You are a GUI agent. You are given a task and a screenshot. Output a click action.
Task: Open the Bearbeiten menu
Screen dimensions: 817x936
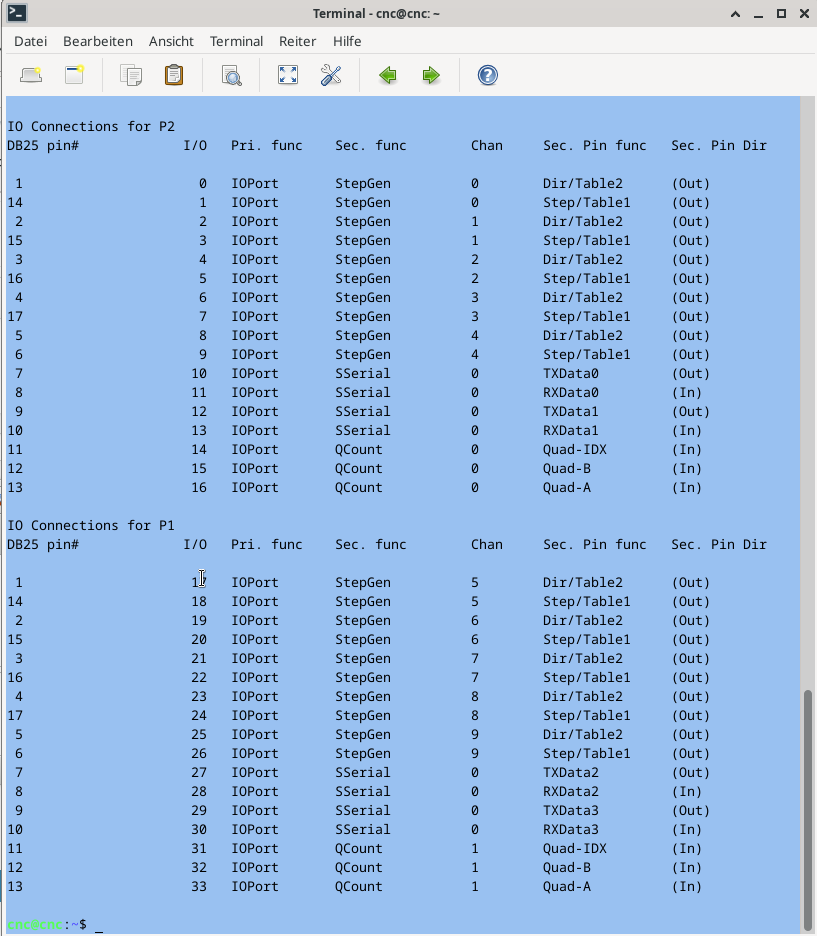pyautogui.click(x=98, y=41)
